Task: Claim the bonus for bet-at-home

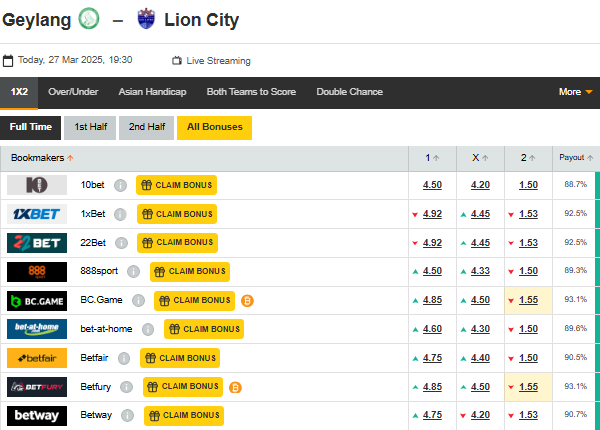Action: [x=204, y=329]
